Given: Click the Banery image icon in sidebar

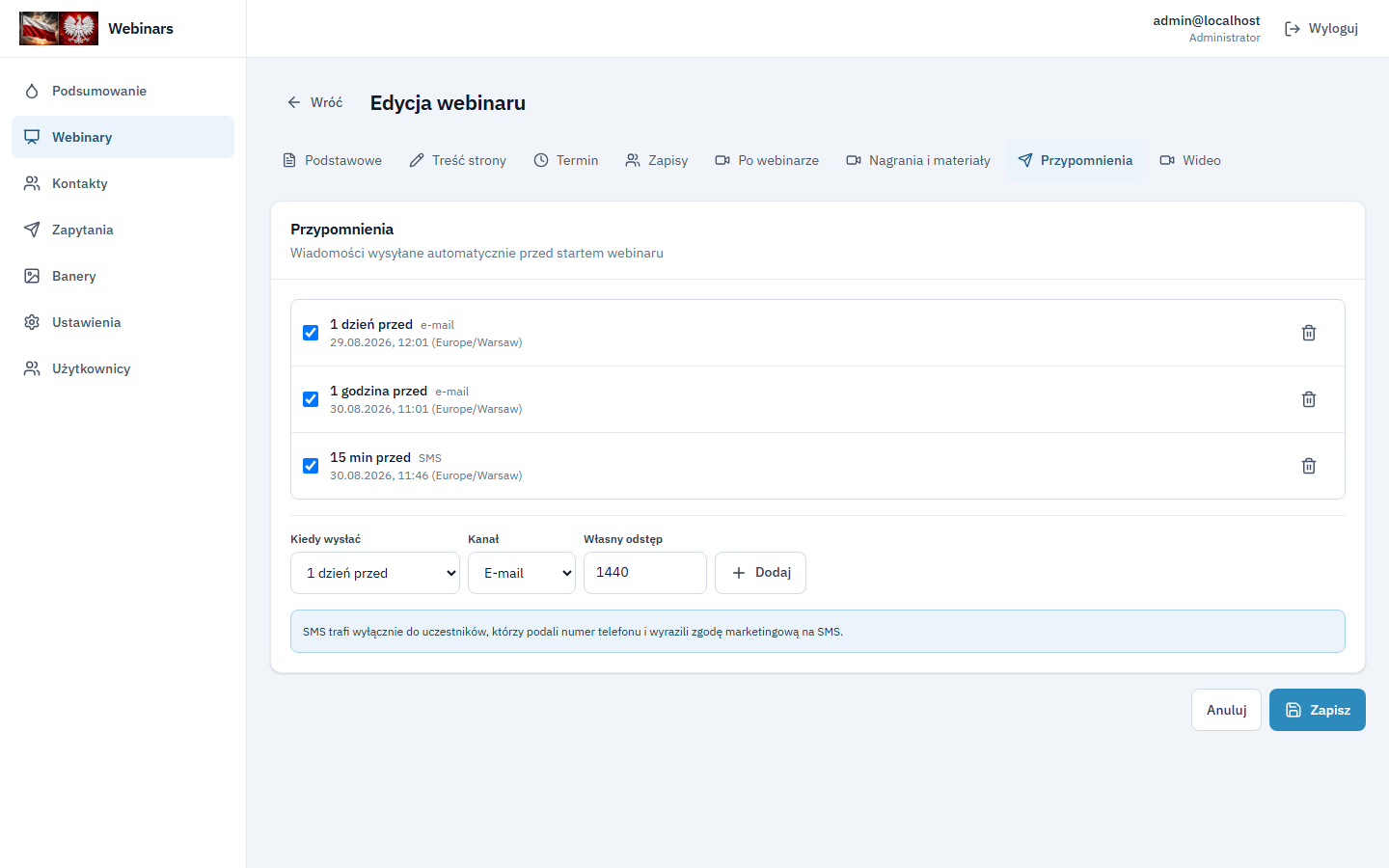Looking at the screenshot, I should 32,276.
